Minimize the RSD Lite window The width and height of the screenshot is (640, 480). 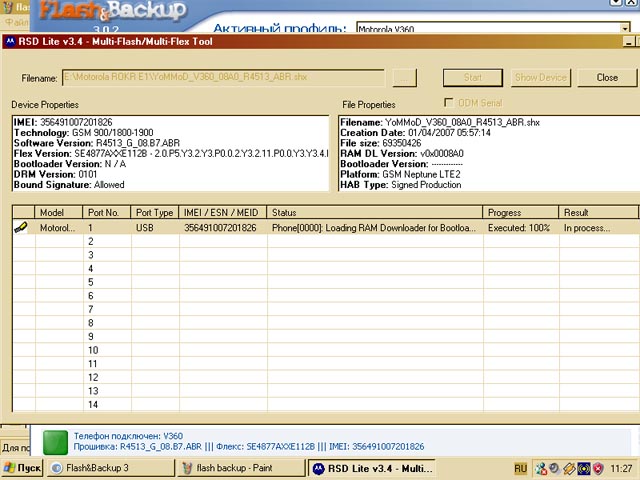coord(629,42)
